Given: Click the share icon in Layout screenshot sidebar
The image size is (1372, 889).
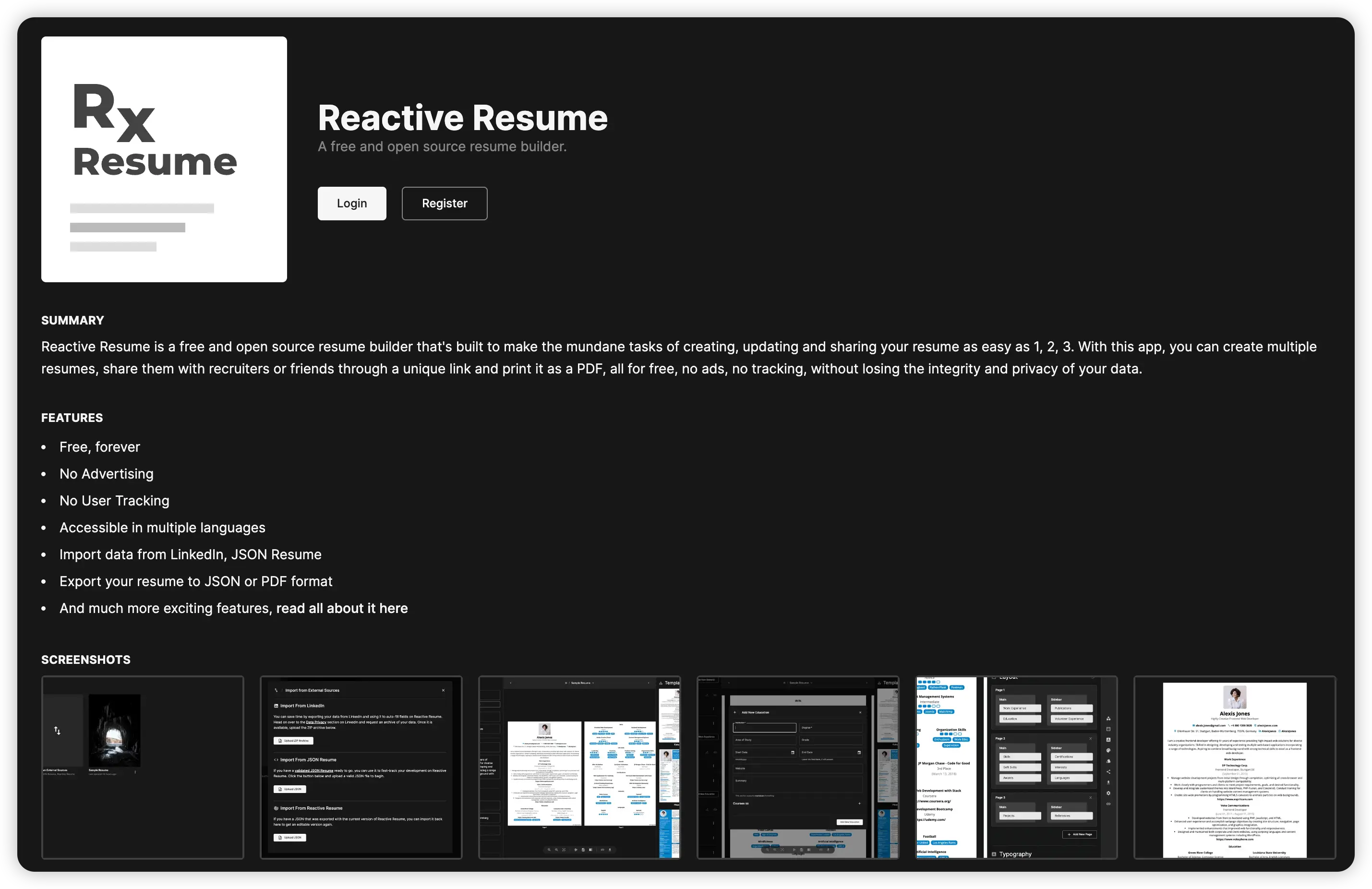Looking at the screenshot, I should 1108,772.
